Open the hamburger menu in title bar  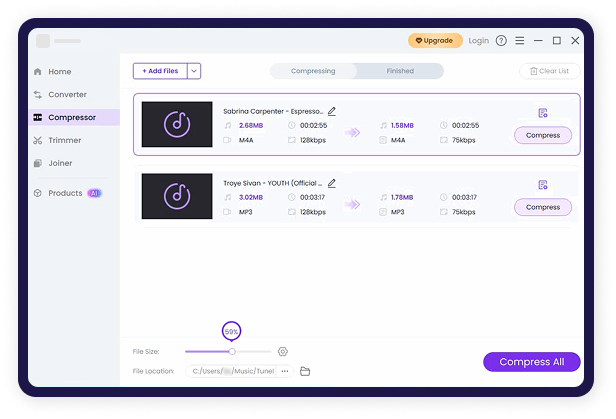point(520,41)
